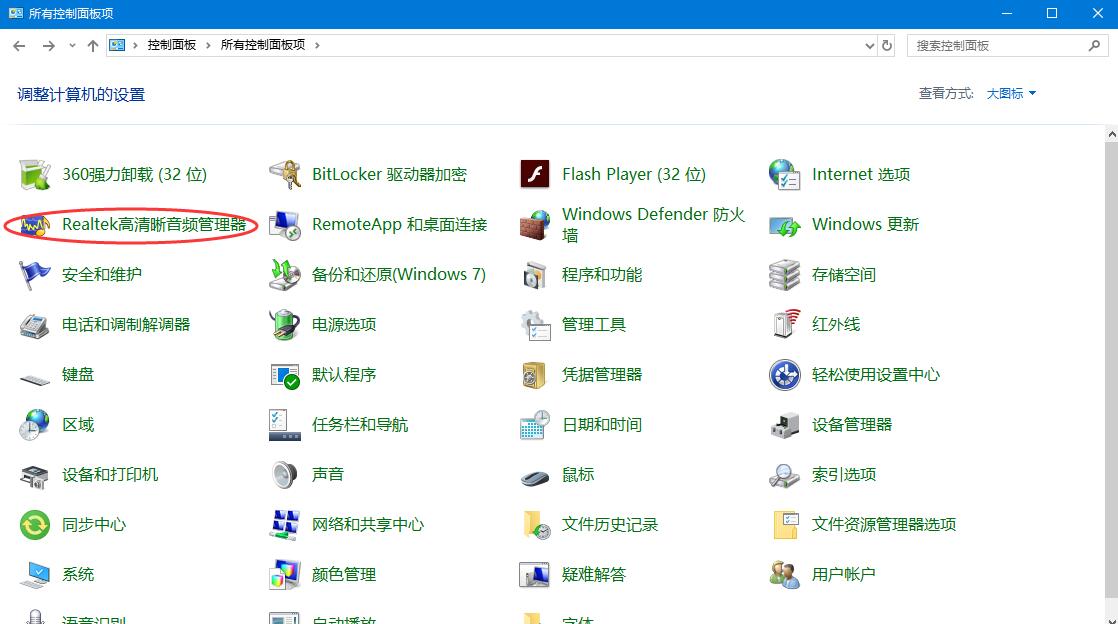This screenshot has width=1118, height=624.
Task: Open the 用户帐户 icon
Action: (784, 576)
